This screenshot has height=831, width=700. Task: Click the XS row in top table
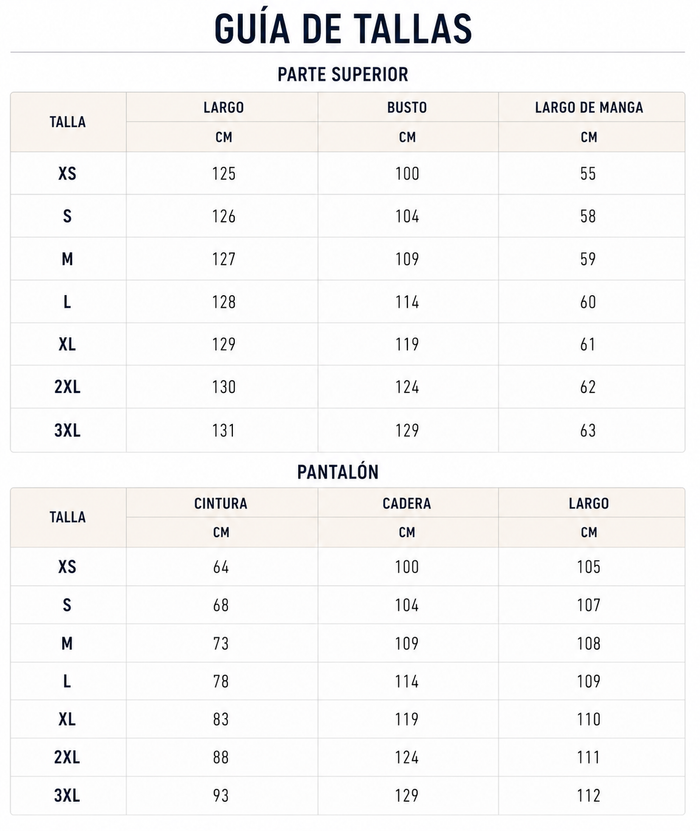[348, 173]
